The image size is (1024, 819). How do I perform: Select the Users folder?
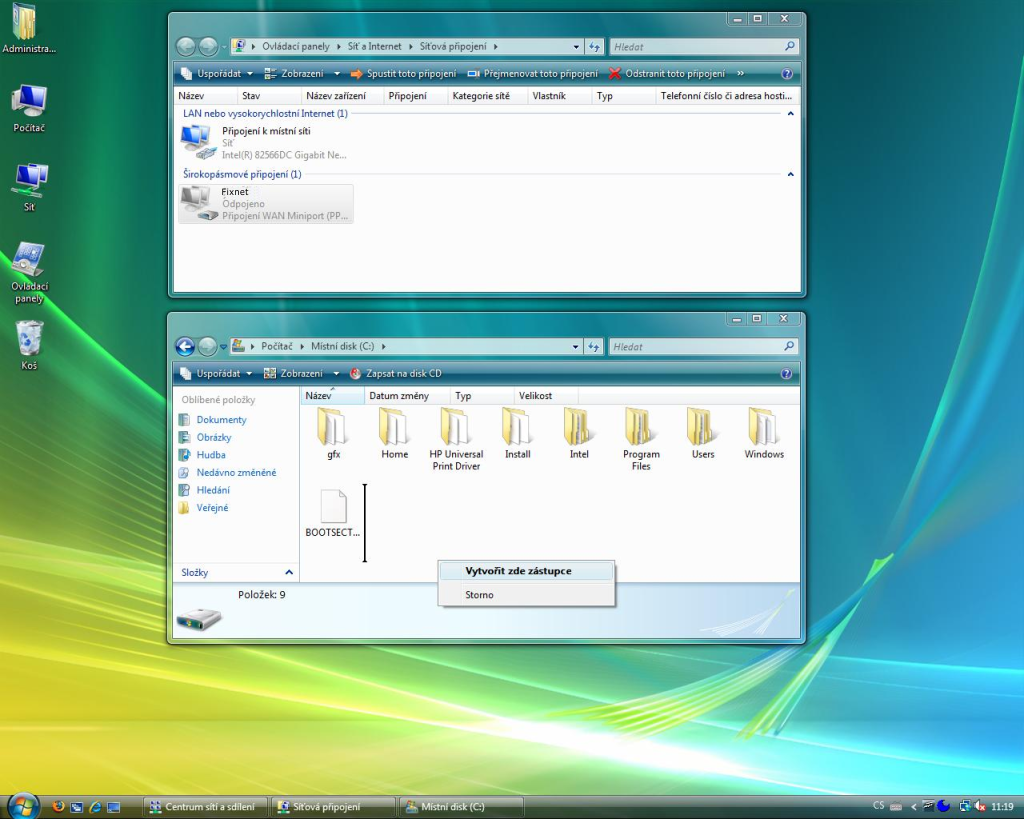coord(703,432)
